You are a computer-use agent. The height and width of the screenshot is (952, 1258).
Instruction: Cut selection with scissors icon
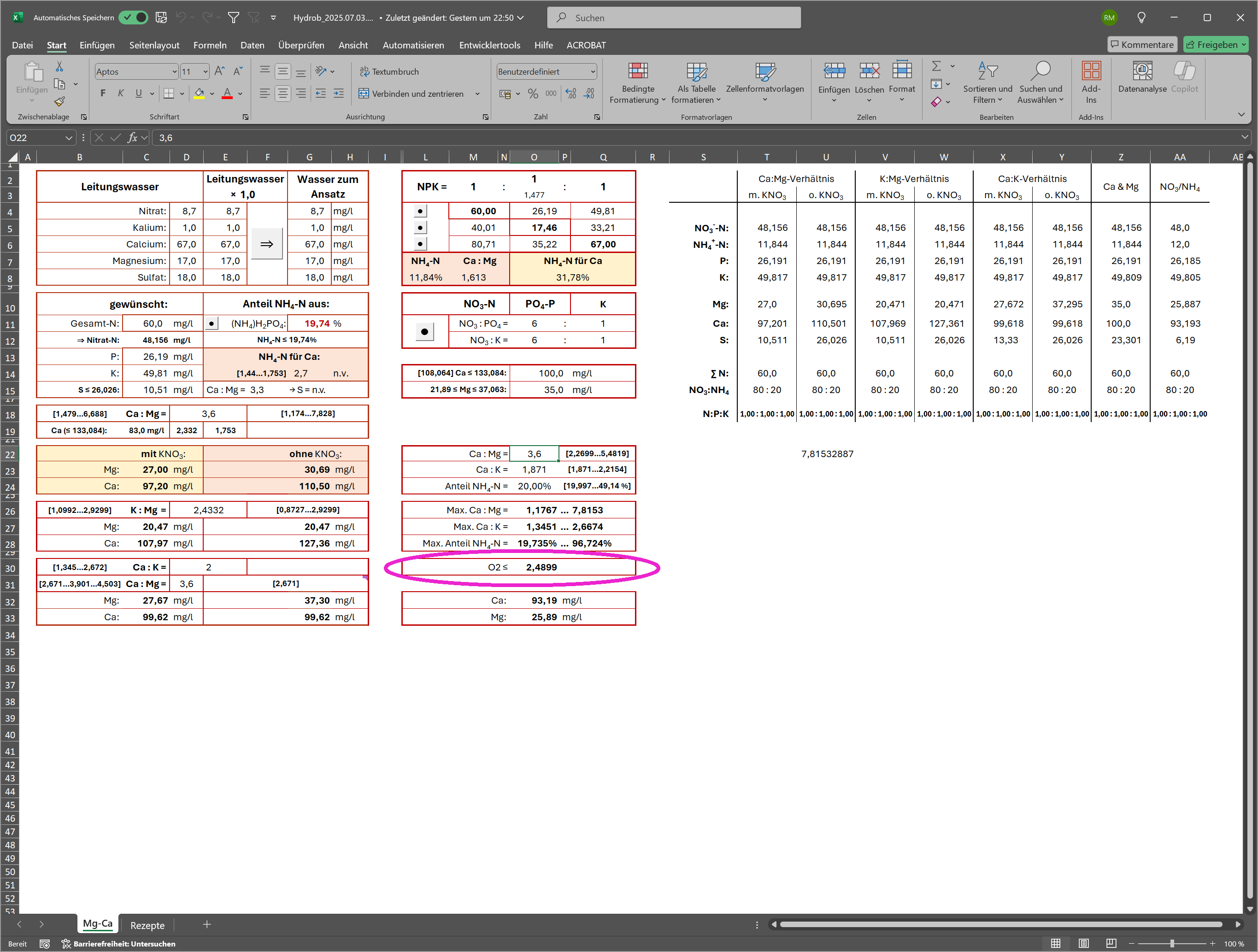(59, 66)
